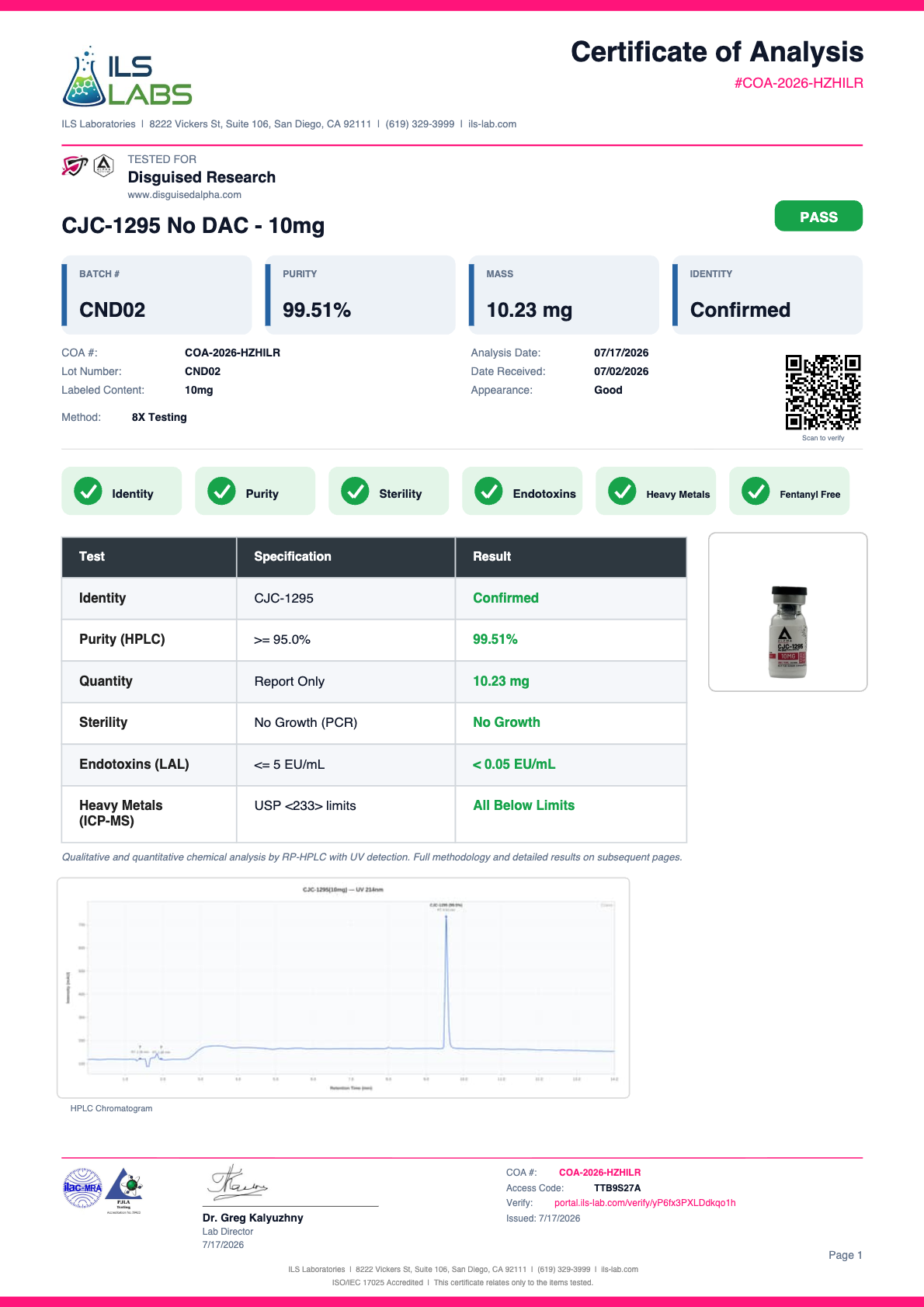Click the Result column header
924x1307 pixels.
(x=571, y=557)
